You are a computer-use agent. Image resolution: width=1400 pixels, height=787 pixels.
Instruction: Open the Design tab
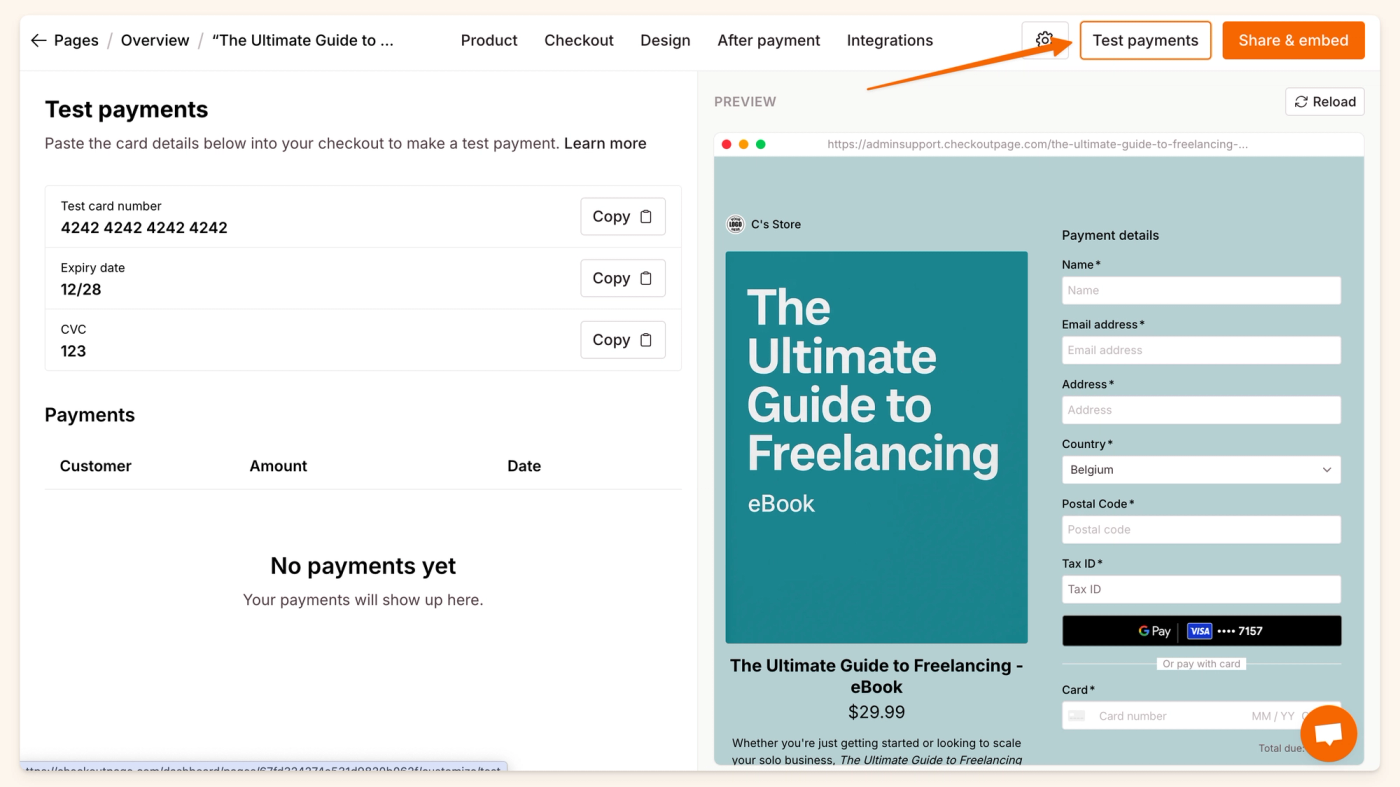point(665,40)
